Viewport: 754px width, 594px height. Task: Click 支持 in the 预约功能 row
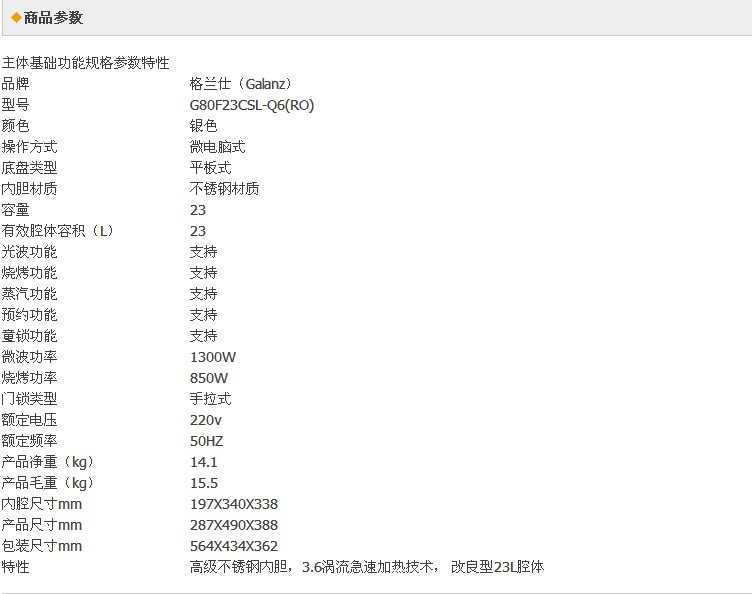[x=203, y=315]
